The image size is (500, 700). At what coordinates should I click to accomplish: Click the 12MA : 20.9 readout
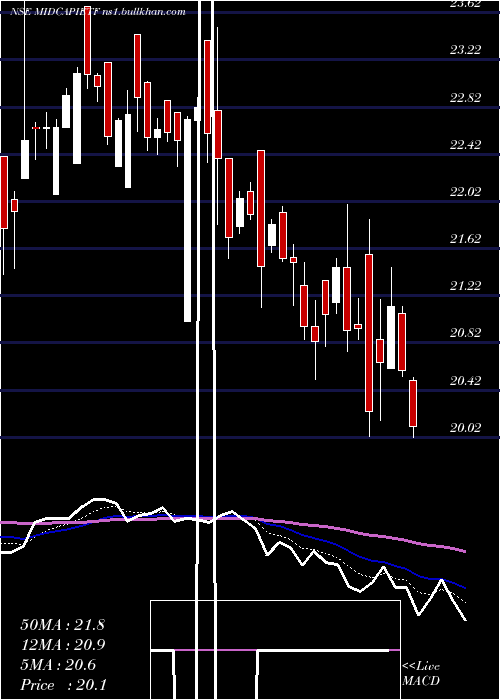tap(62, 645)
